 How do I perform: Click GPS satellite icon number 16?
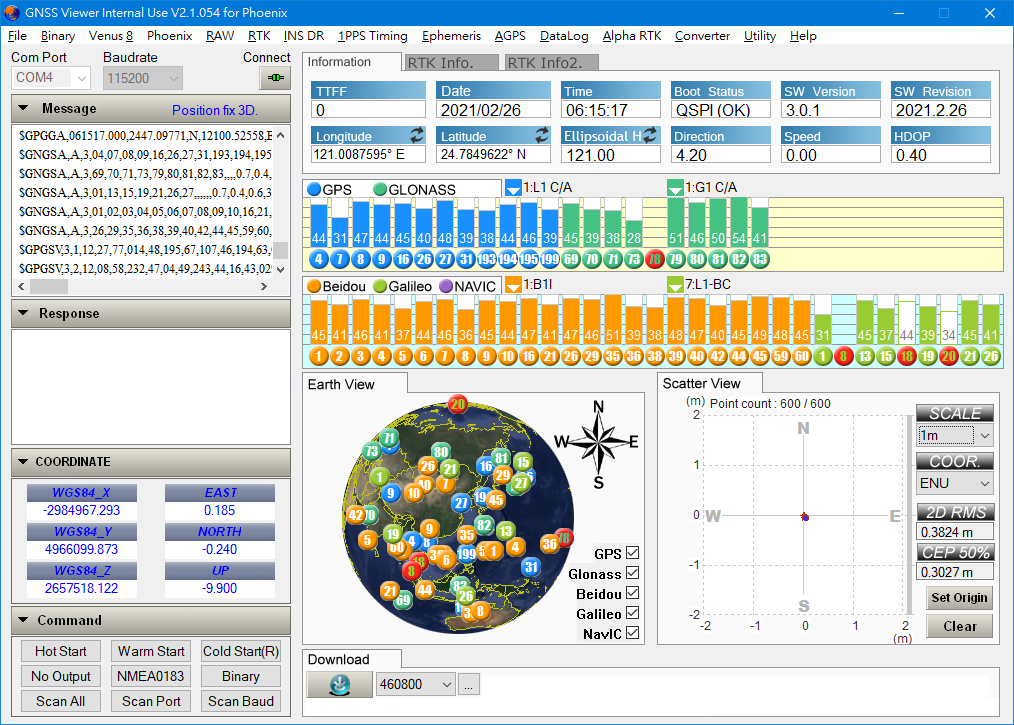(402, 259)
